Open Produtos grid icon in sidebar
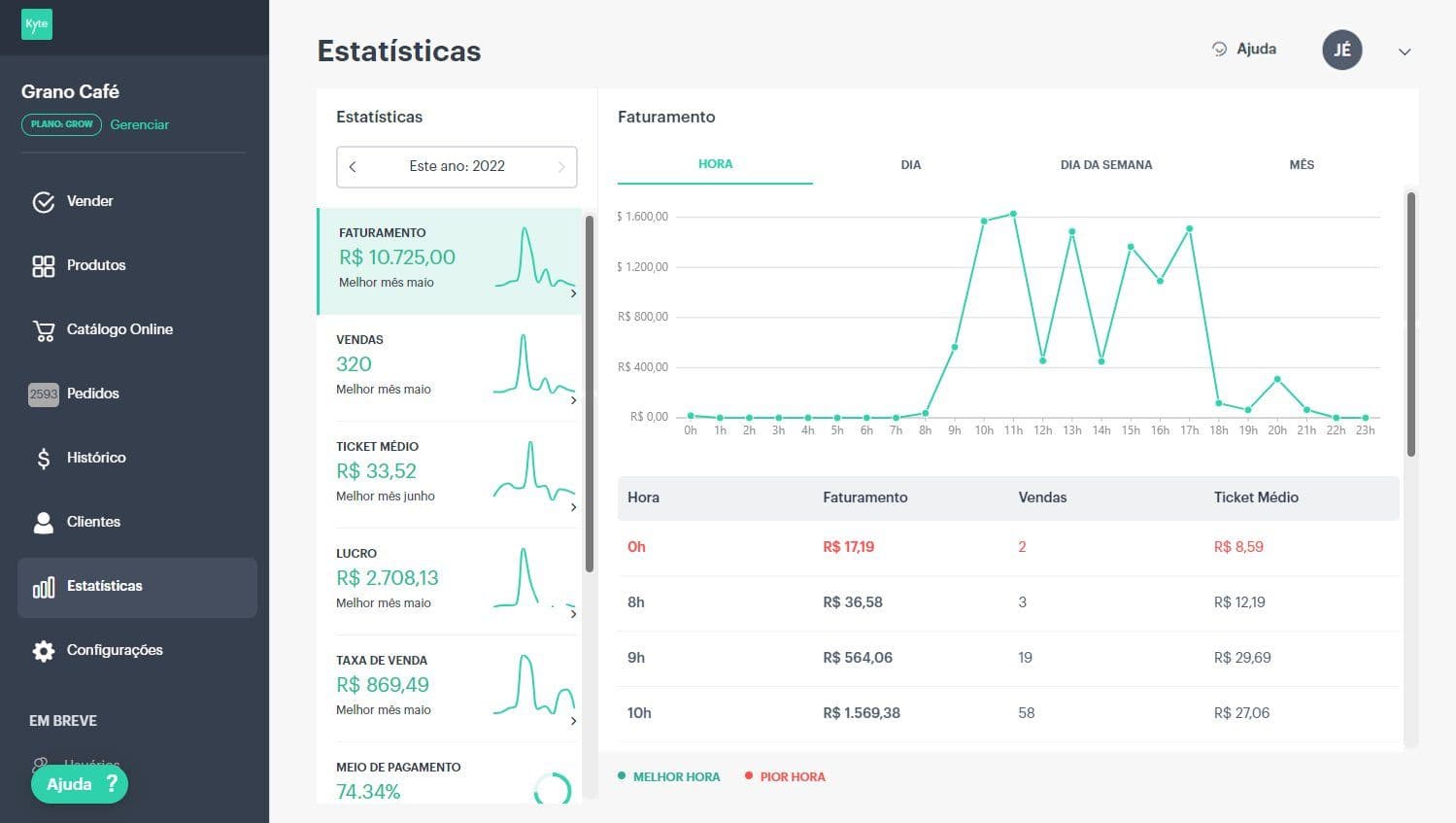 pos(44,266)
